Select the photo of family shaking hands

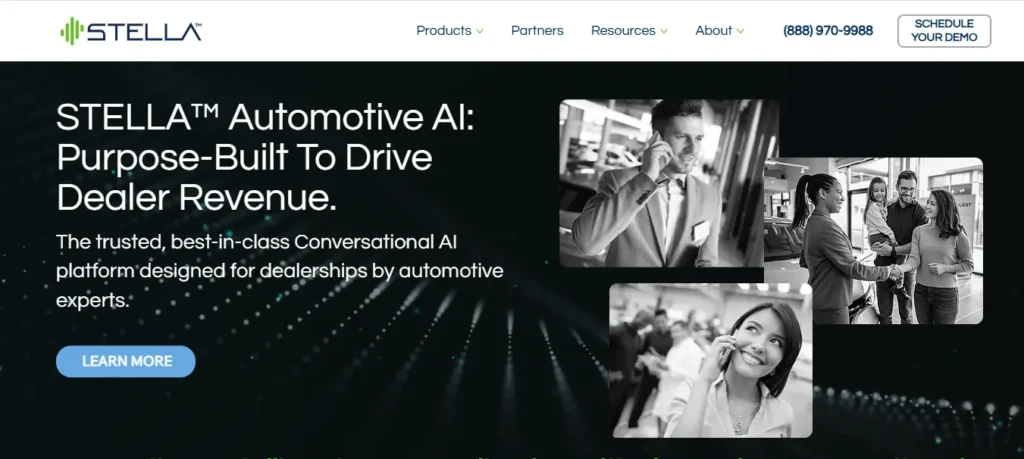click(x=873, y=241)
